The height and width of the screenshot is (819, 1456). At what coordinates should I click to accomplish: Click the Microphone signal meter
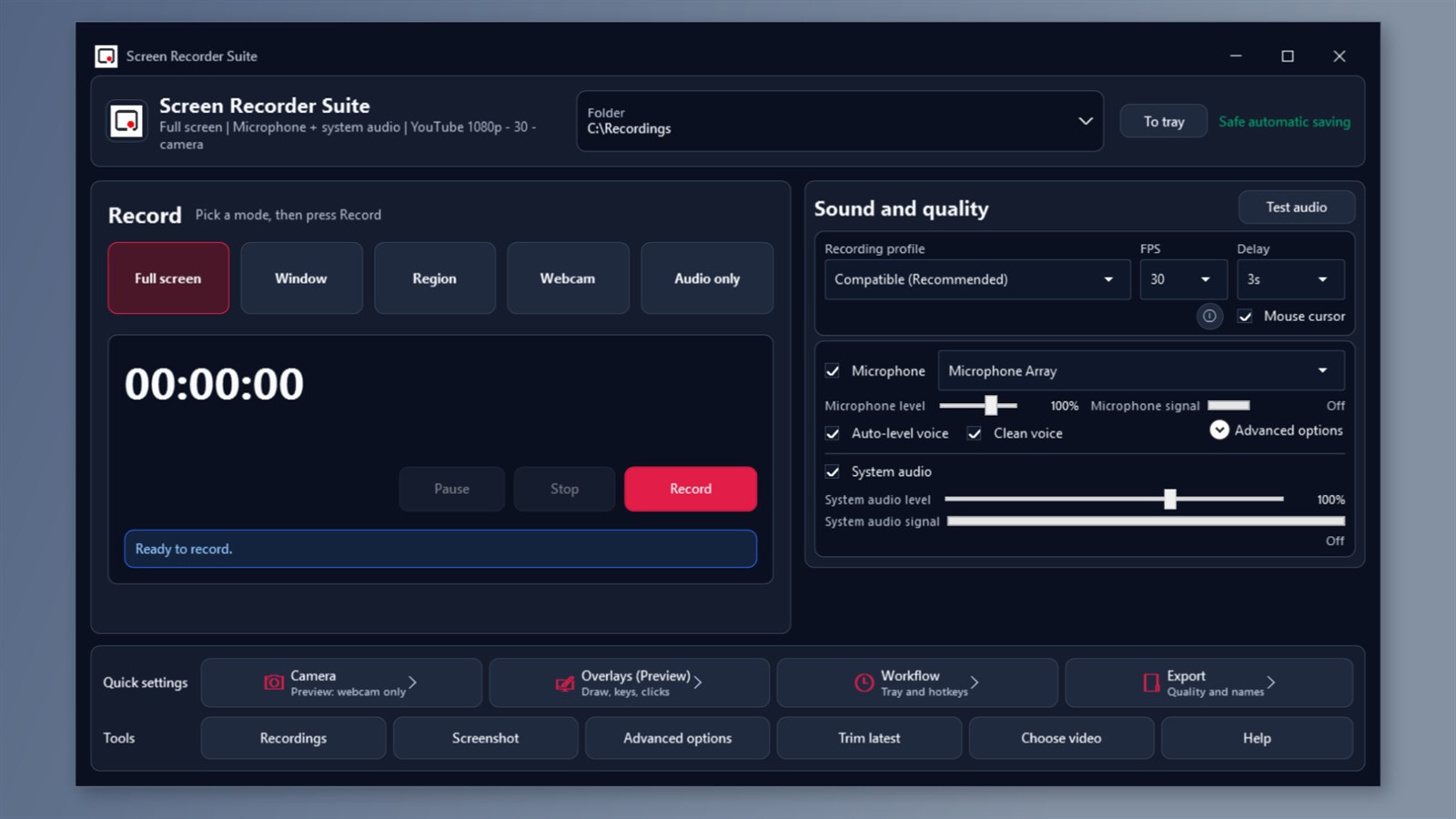1228,406
